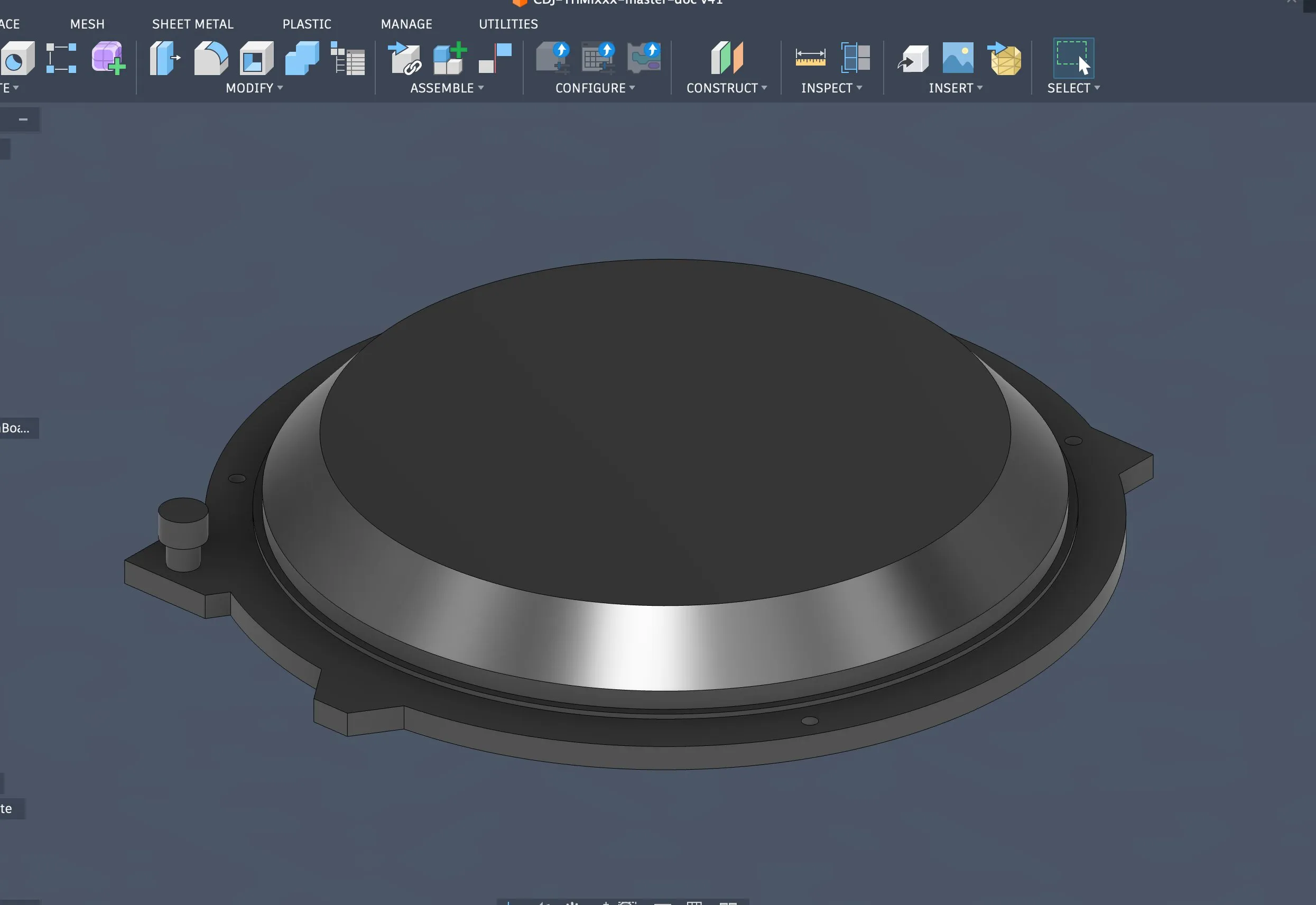Switch to the MANAGE tab

[x=406, y=24]
